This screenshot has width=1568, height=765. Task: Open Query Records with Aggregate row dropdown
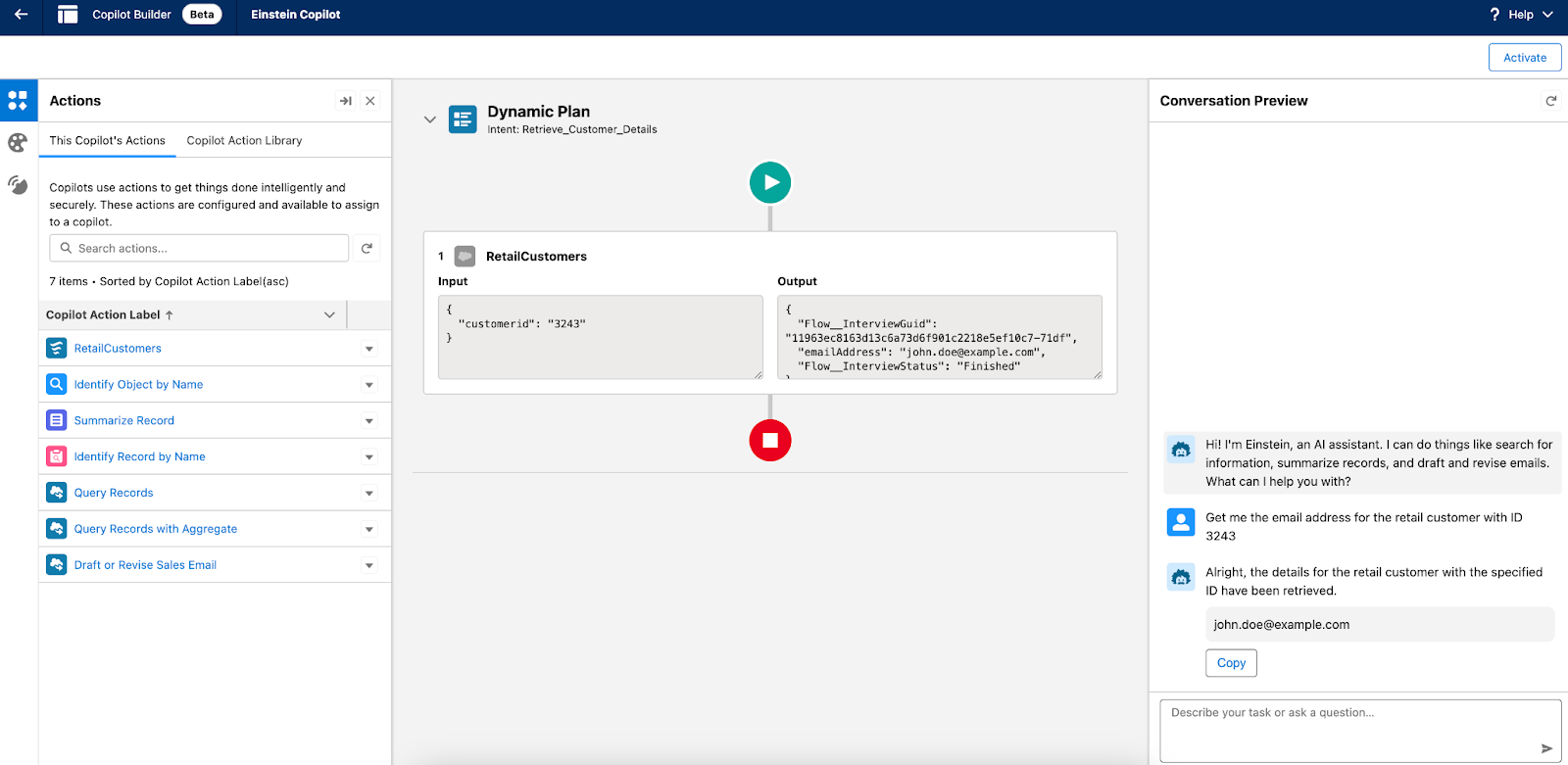tap(369, 530)
